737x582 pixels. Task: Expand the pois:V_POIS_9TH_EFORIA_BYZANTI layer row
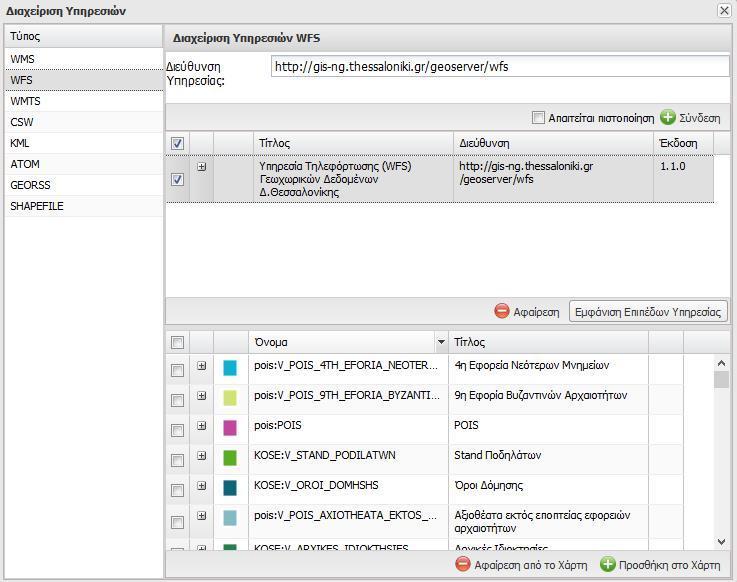pos(202,395)
